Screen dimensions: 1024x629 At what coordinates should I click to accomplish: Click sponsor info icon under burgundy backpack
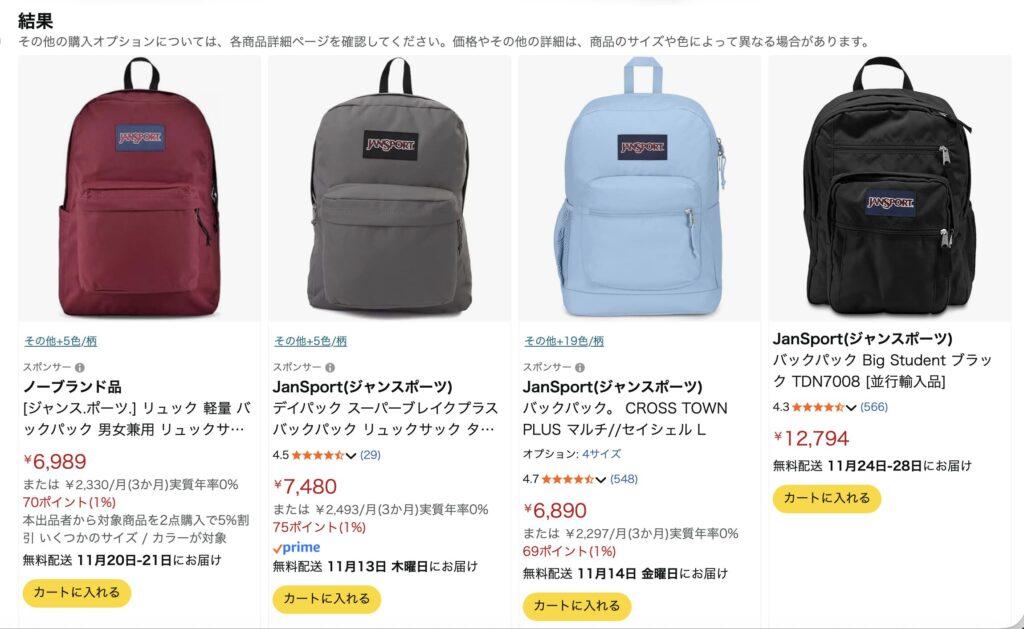[80, 368]
